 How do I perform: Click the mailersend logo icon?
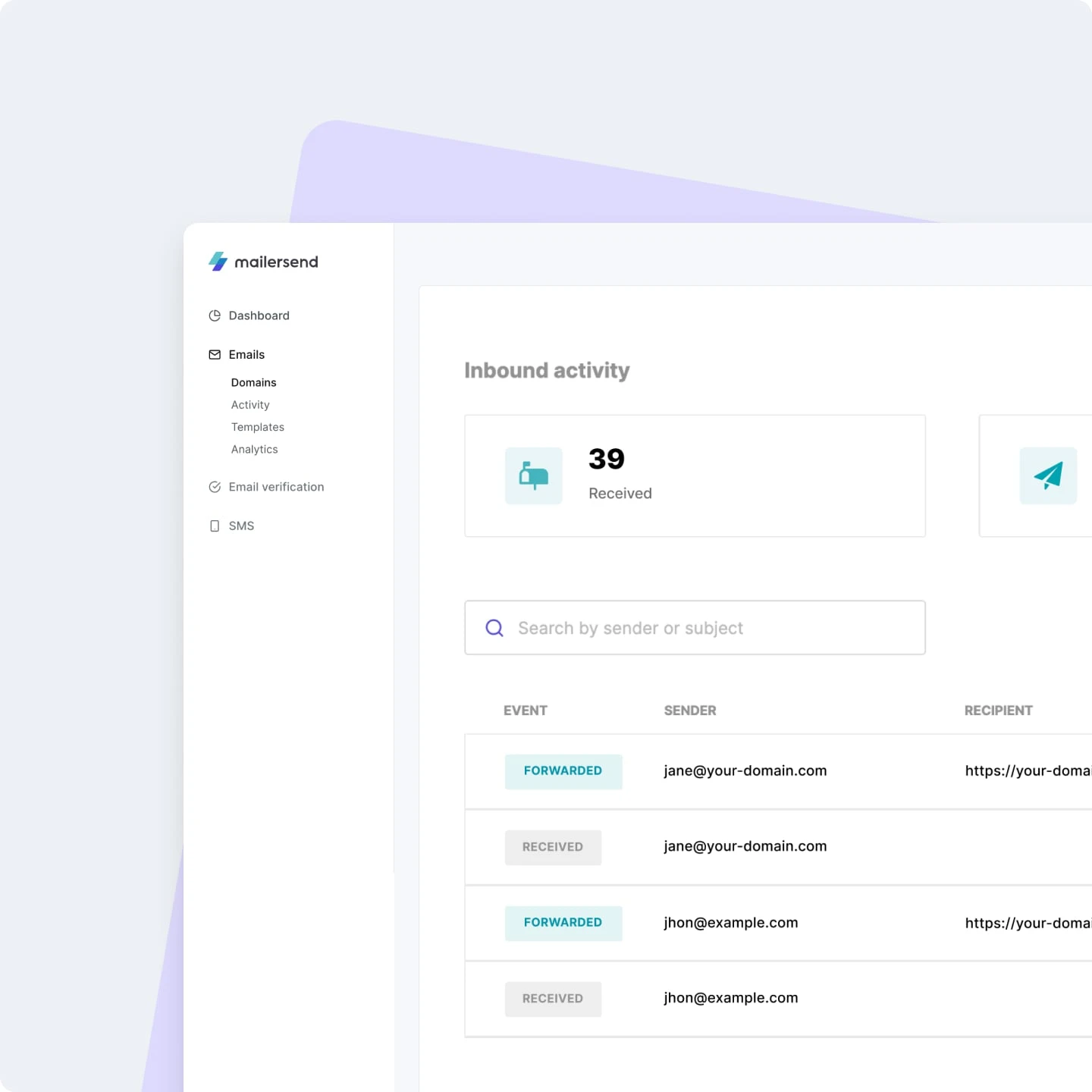[x=218, y=262]
